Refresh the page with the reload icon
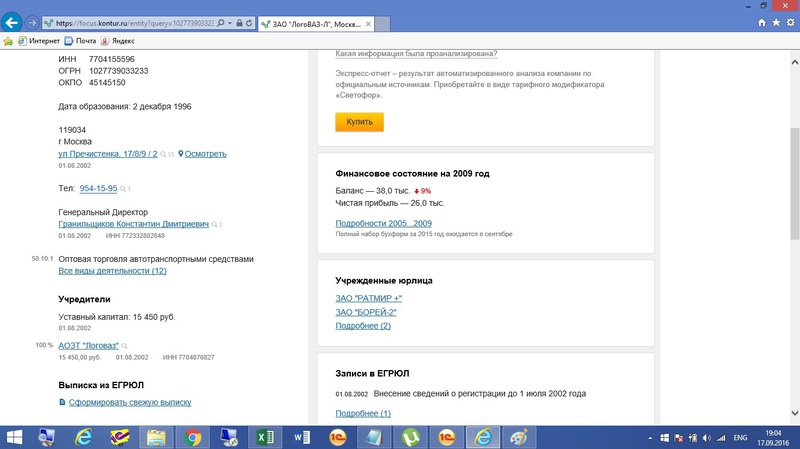Screen dimensions: 800x449 click(249, 23)
